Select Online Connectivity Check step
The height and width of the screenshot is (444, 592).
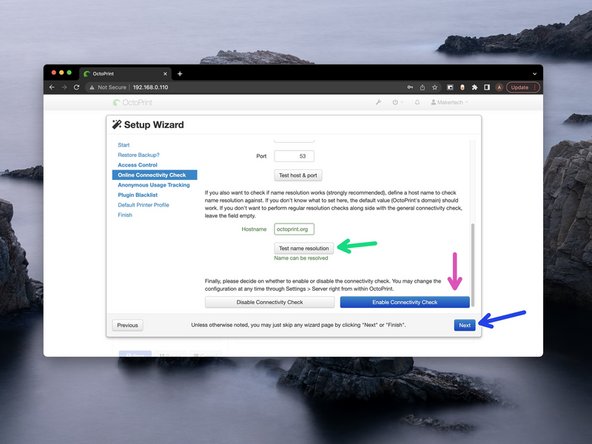coord(154,175)
